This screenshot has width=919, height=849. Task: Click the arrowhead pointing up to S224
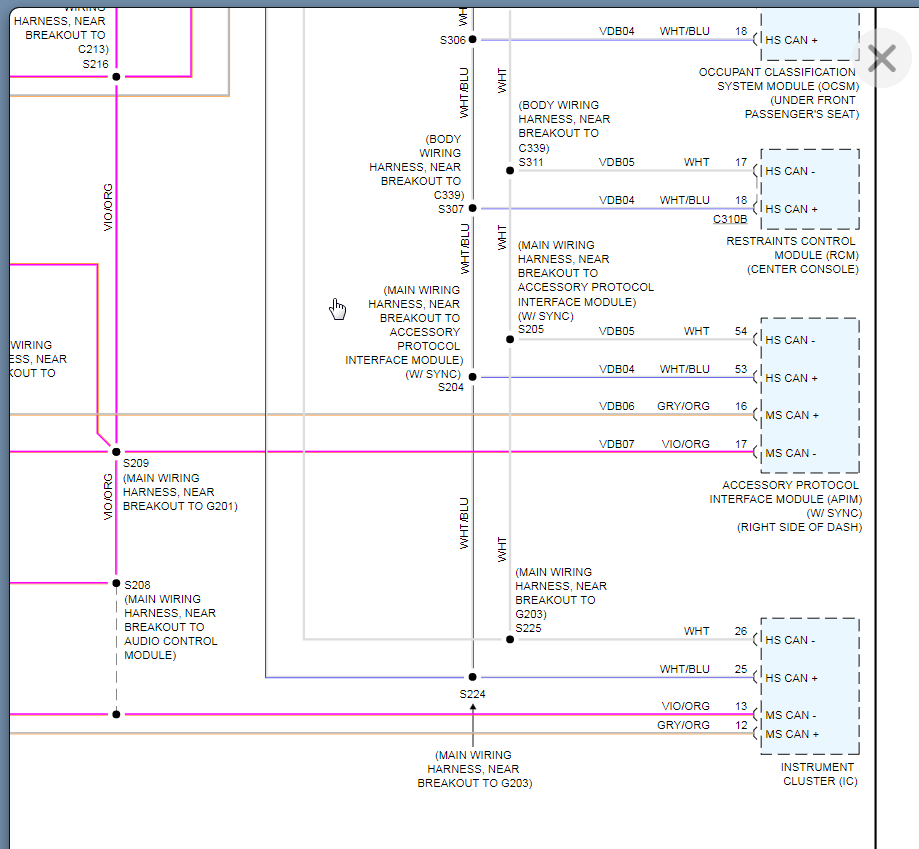[473, 708]
